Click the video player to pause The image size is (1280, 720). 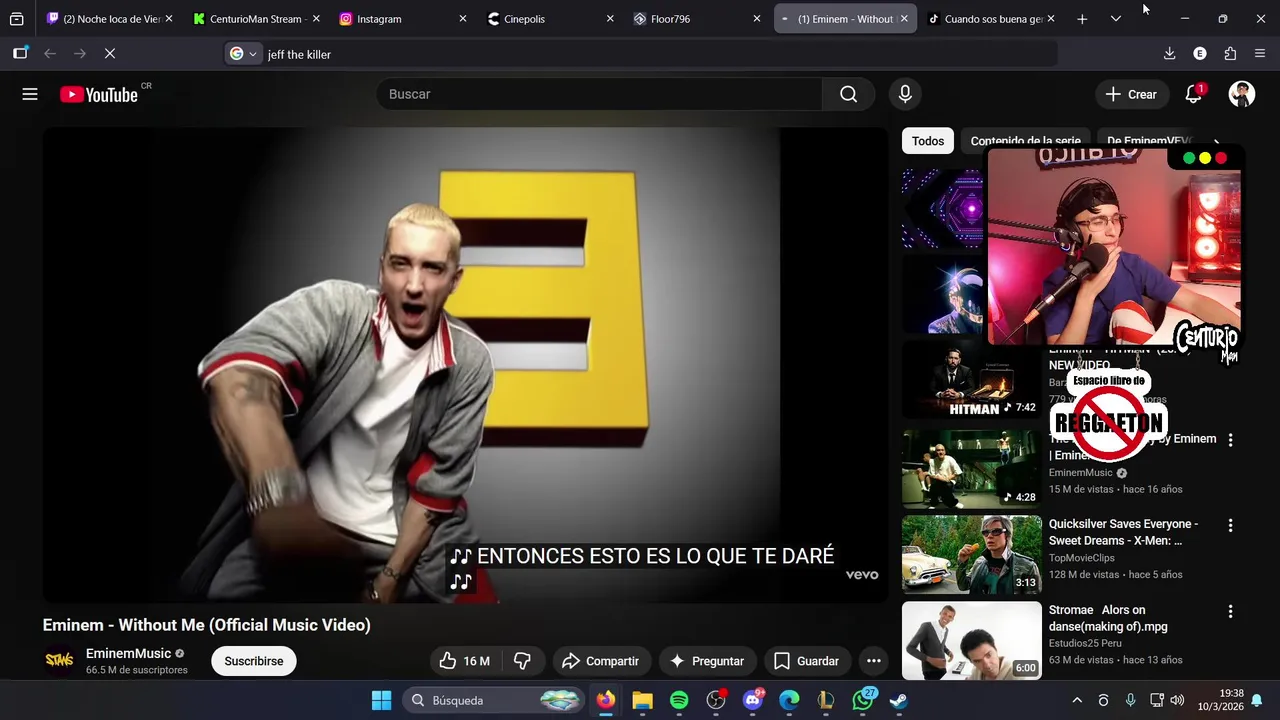click(x=465, y=365)
